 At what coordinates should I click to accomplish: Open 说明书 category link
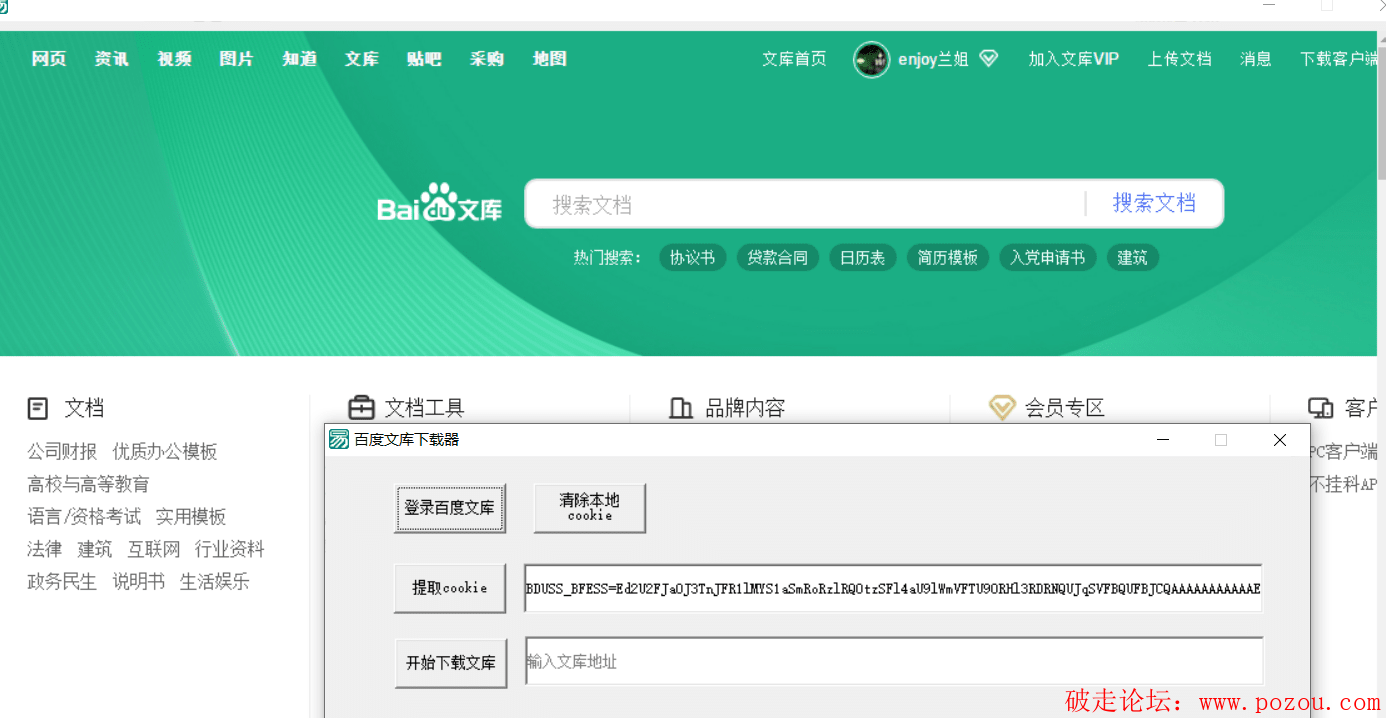[138, 582]
